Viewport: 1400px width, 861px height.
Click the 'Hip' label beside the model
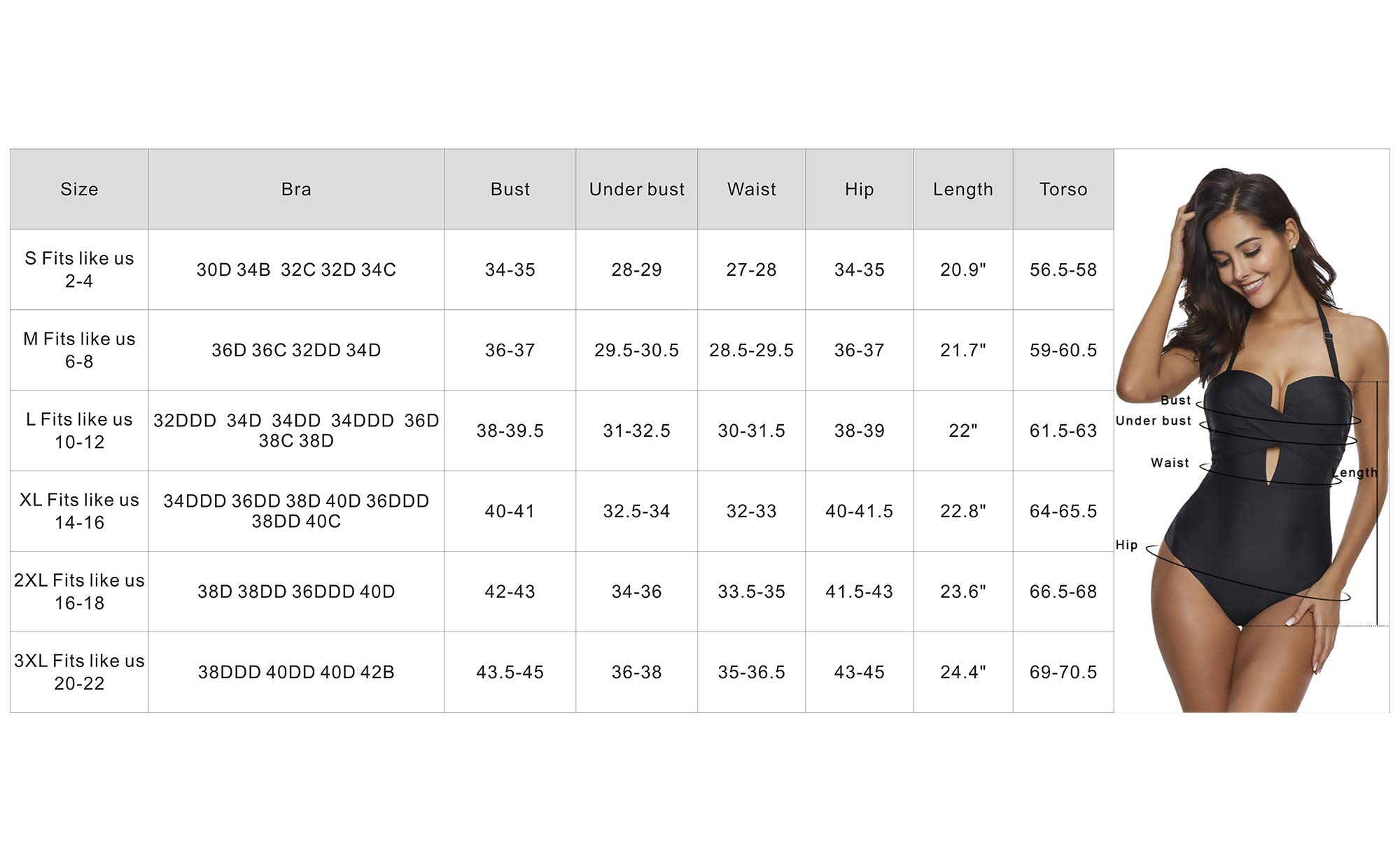pyautogui.click(x=1126, y=545)
